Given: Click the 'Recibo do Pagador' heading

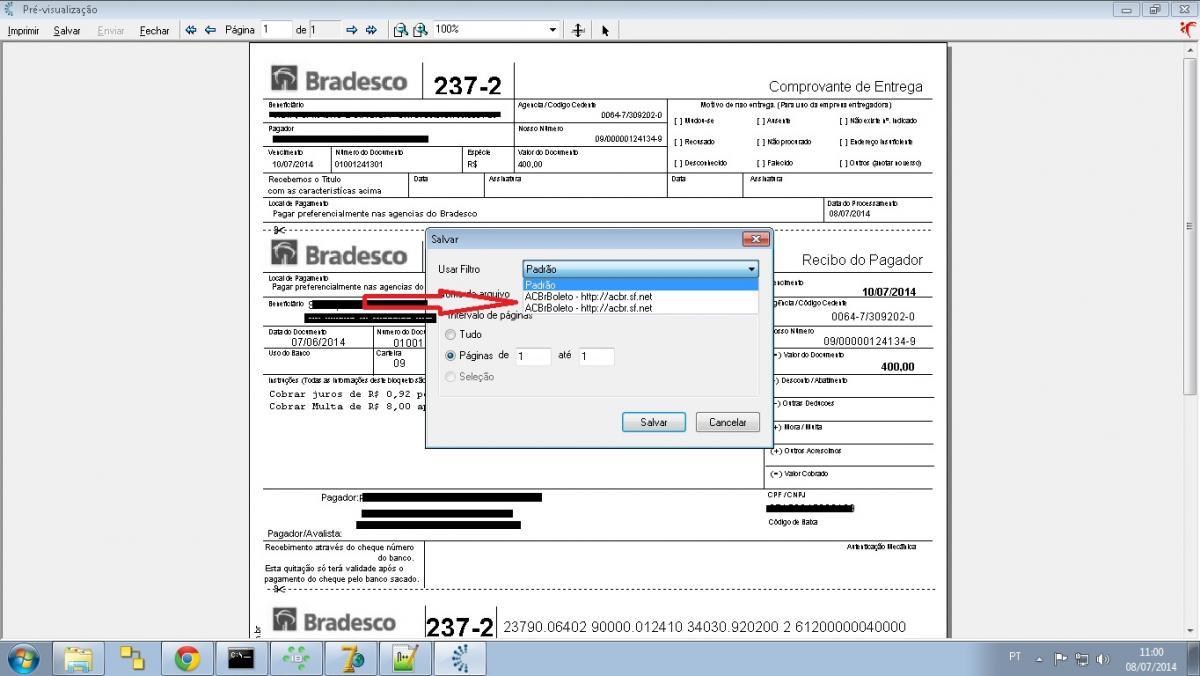Looking at the screenshot, I should click(862, 260).
